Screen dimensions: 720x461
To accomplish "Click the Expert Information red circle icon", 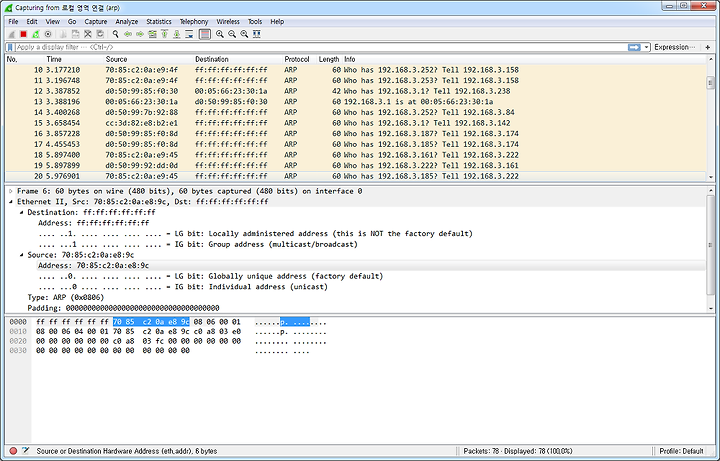I will [13, 451].
